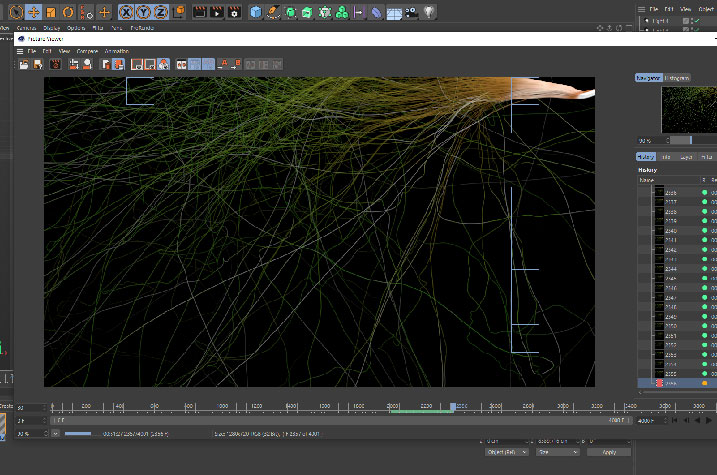This screenshot has width=717, height=475.
Task: Select the Move tool in top toolbar
Action: point(32,13)
